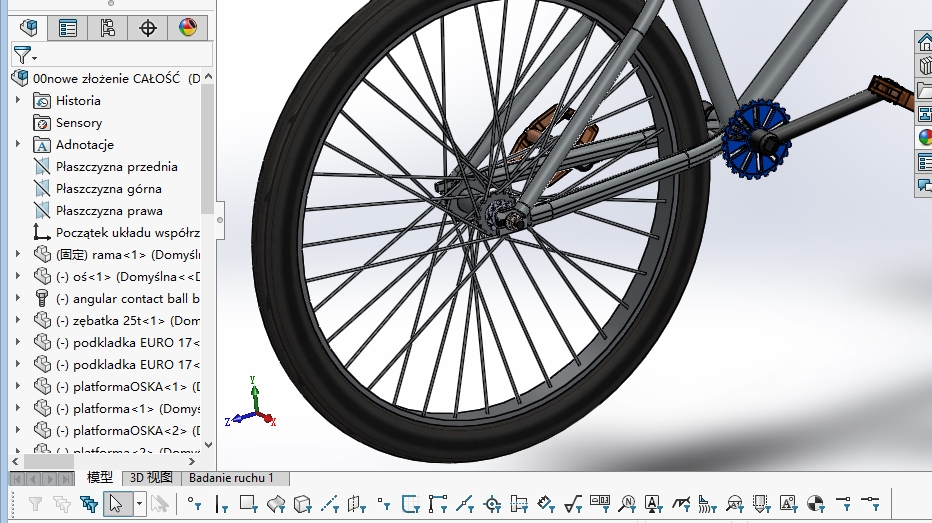The height and width of the screenshot is (523, 932).
Task: Activate the Select cursor tool
Action: pos(117,505)
